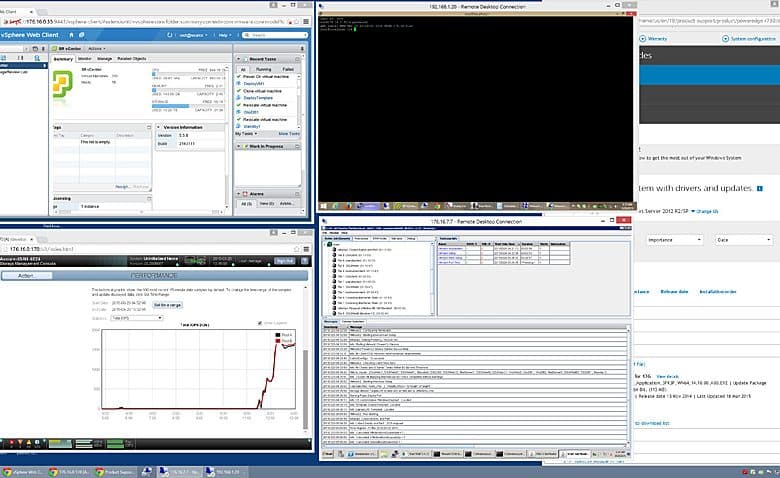
Task: Click Sign Out in storage console
Action: (x=285, y=261)
